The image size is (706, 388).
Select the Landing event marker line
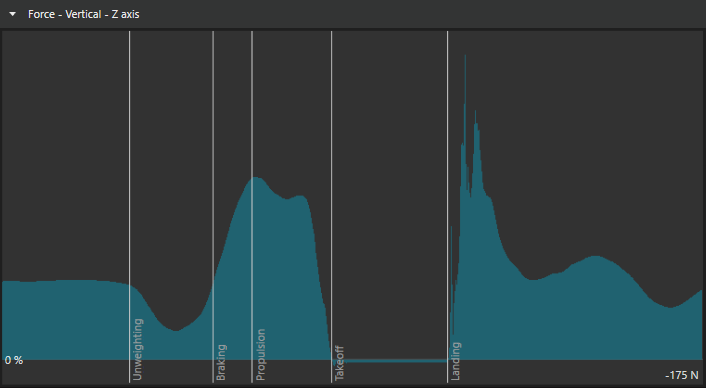tap(448, 207)
